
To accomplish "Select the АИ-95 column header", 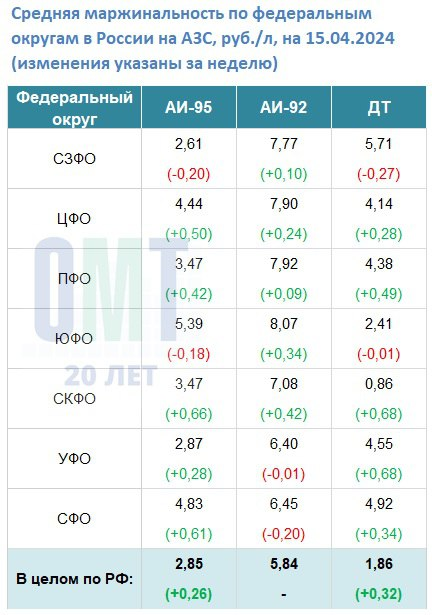I will (x=189, y=107).
